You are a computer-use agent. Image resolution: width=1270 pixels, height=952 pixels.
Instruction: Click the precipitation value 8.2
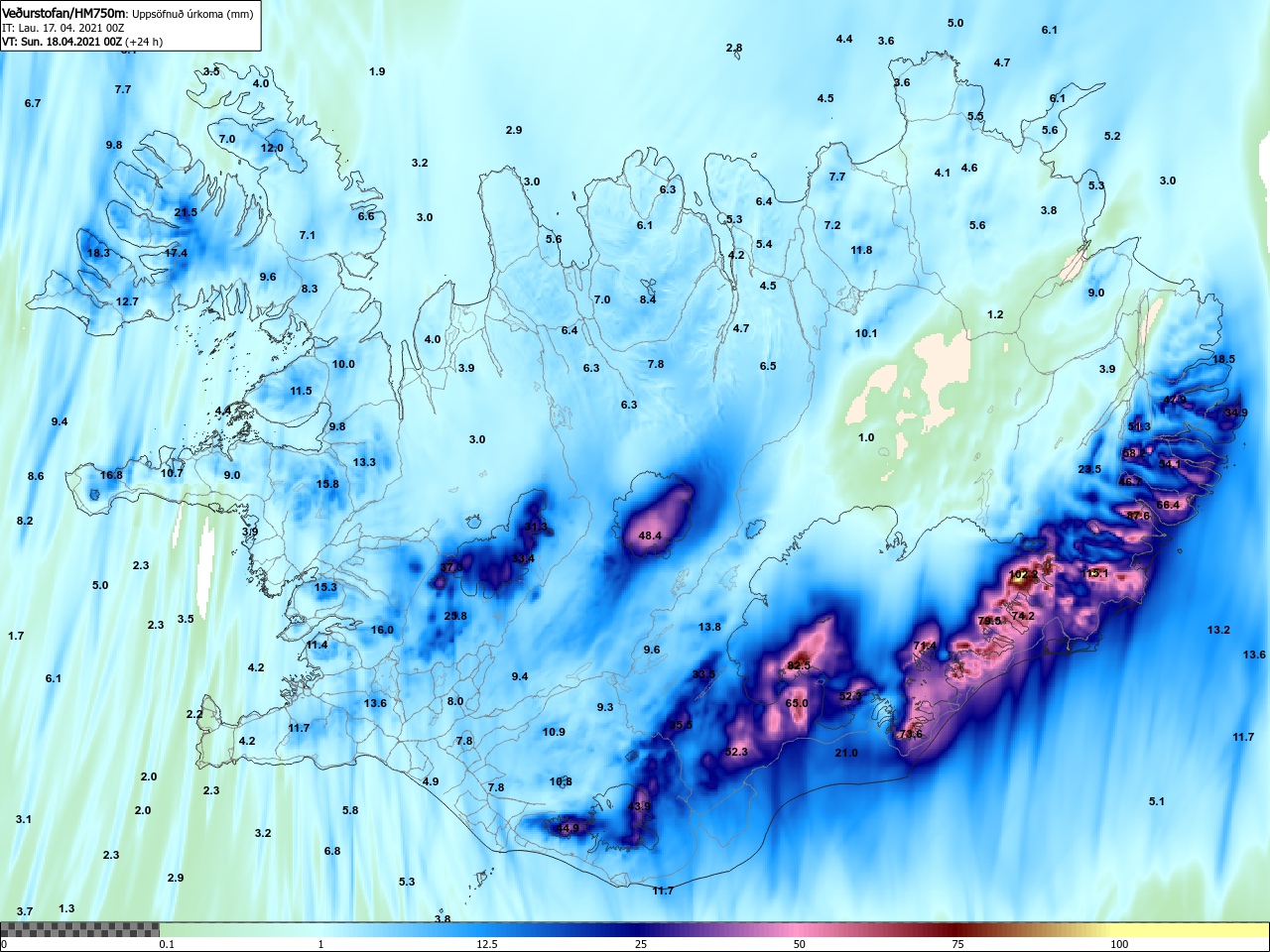click(x=25, y=521)
